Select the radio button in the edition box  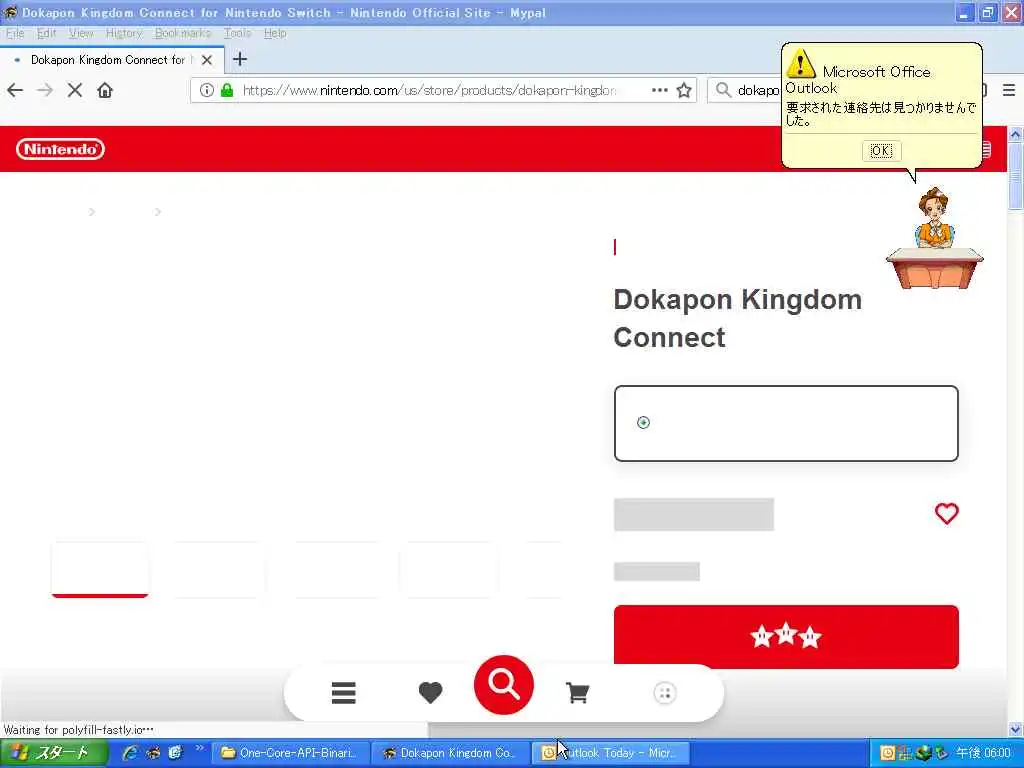[643, 423]
